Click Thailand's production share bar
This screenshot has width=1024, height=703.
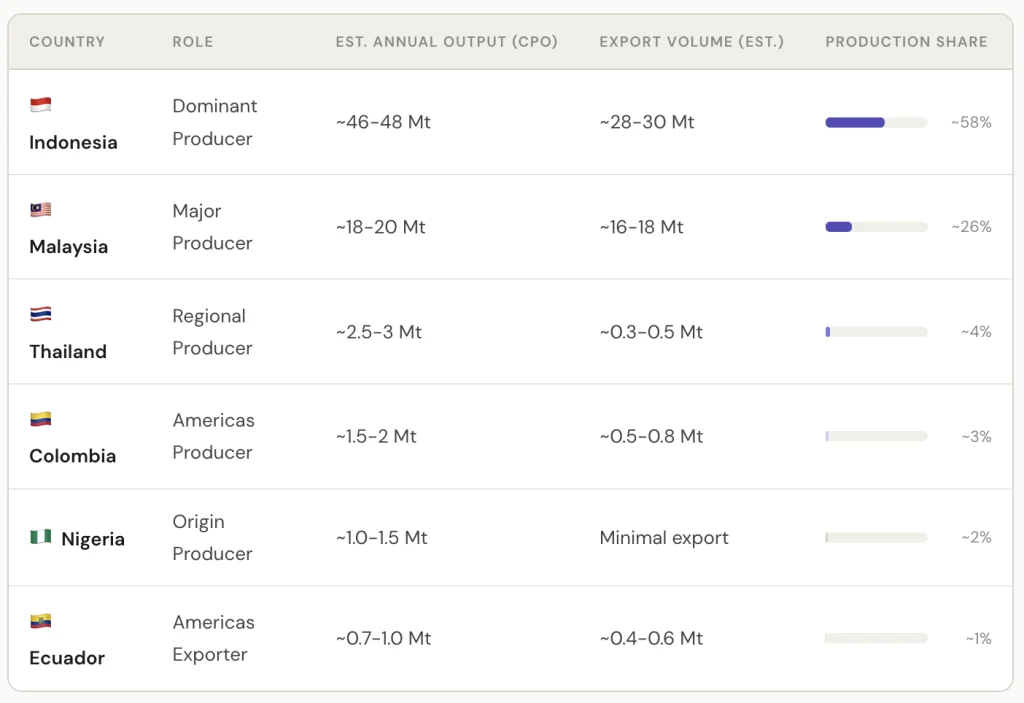[x=876, y=332]
